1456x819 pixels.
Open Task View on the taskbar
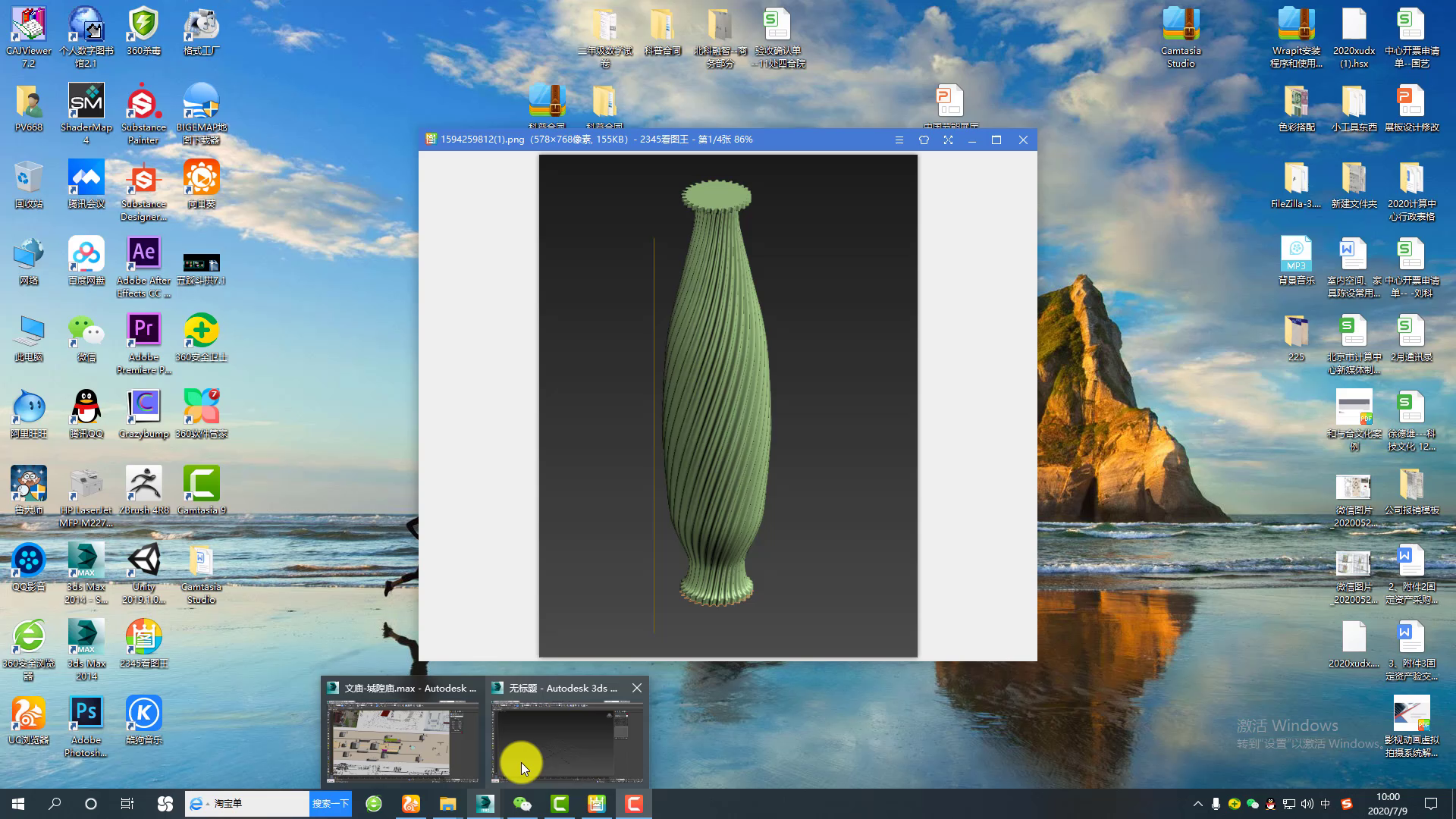(x=127, y=804)
